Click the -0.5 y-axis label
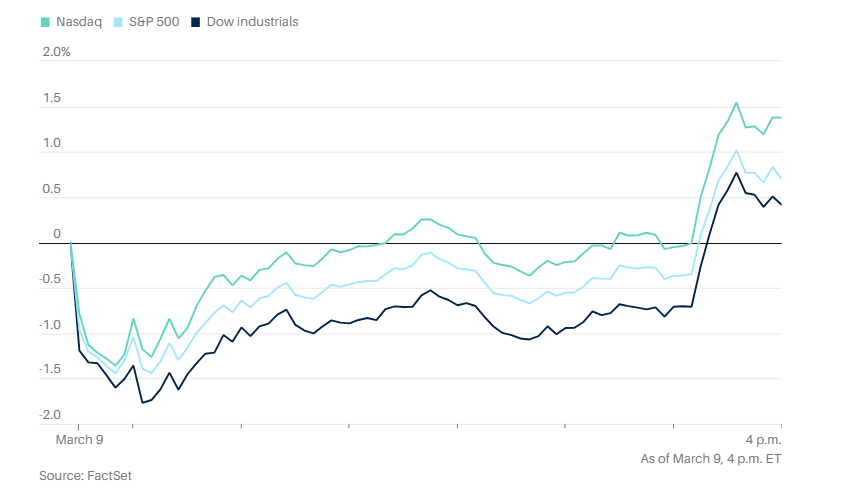This screenshot has width=857, height=493. pos(50,280)
